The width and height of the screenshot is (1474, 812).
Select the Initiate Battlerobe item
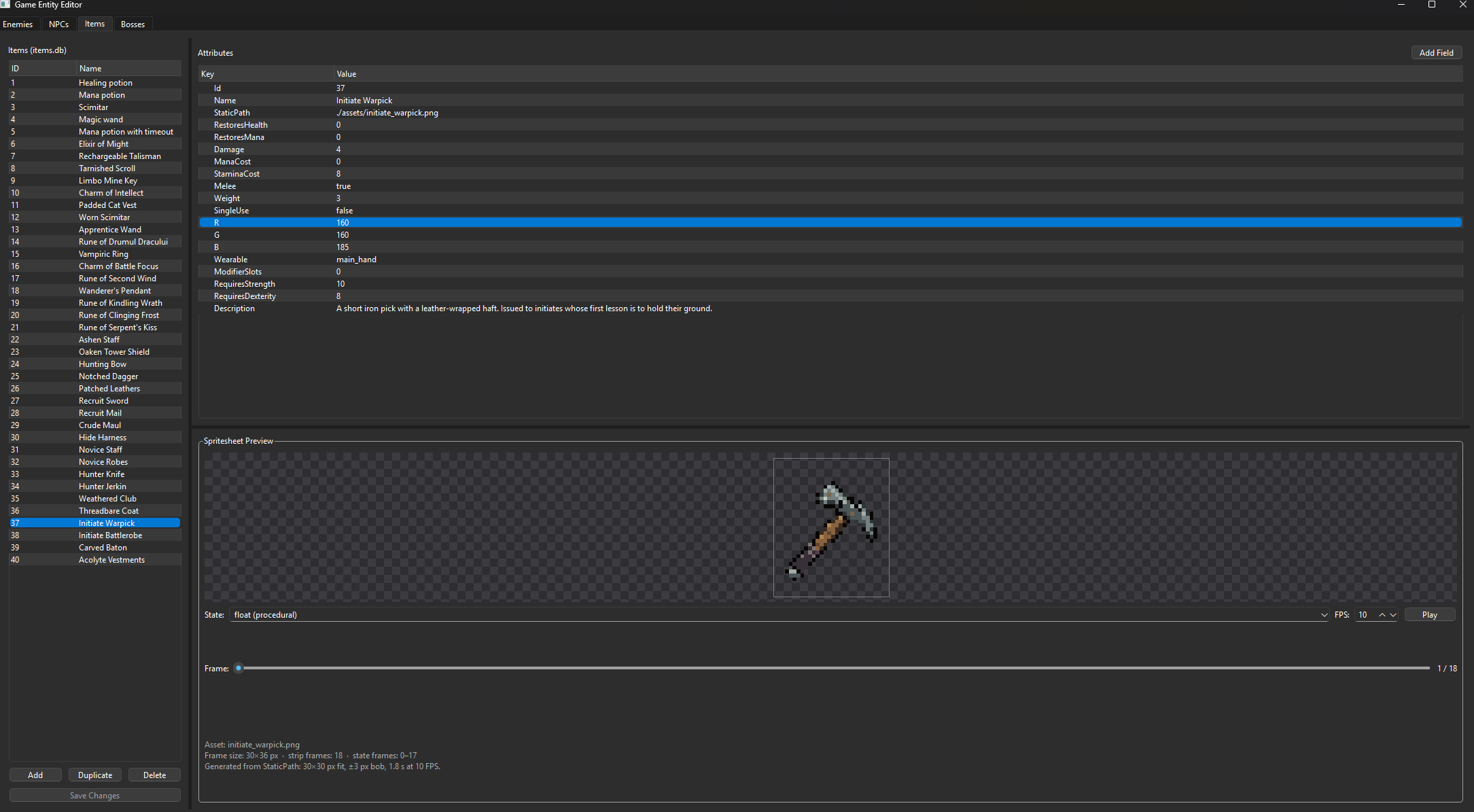click(95, 535)
